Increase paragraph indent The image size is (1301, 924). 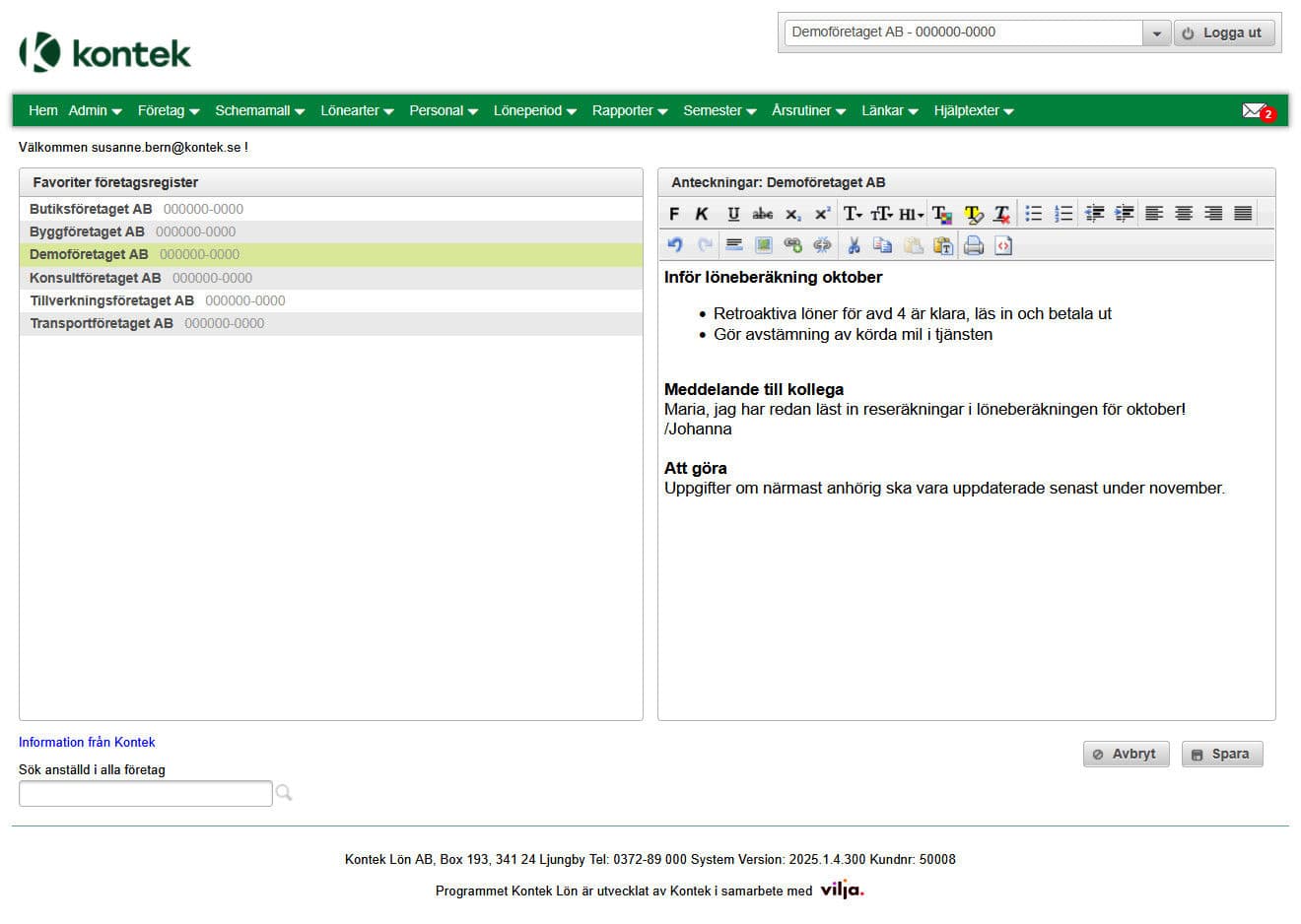coord(1124,214)
